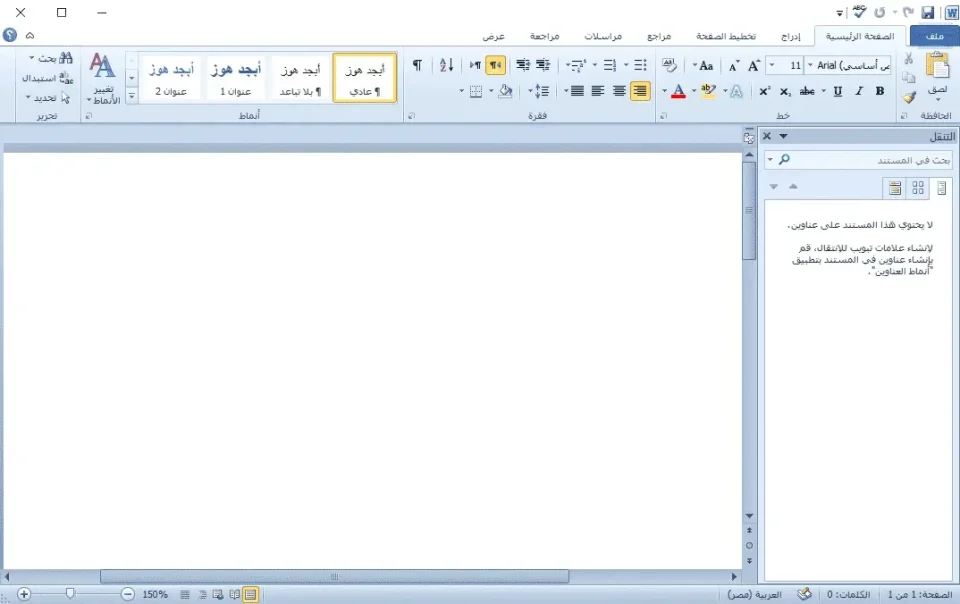
Task: Open the font size dropdown
Action: click(808, 66)
